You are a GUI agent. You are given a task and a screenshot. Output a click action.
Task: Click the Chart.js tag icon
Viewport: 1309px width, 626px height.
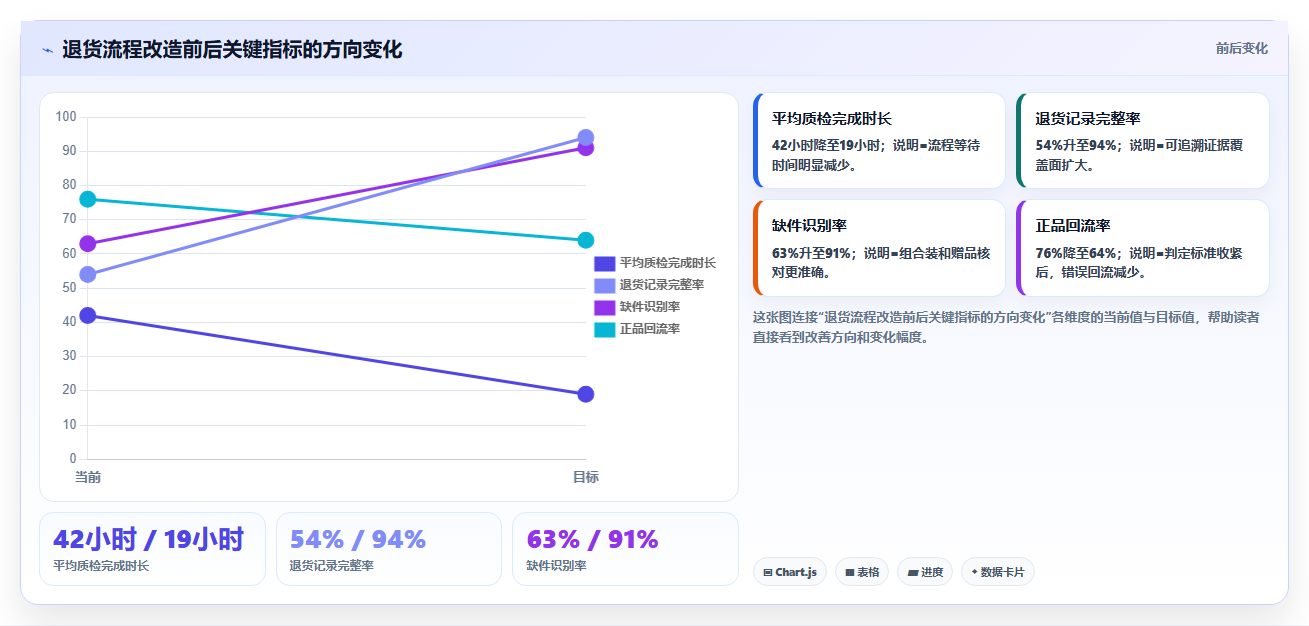768,573
